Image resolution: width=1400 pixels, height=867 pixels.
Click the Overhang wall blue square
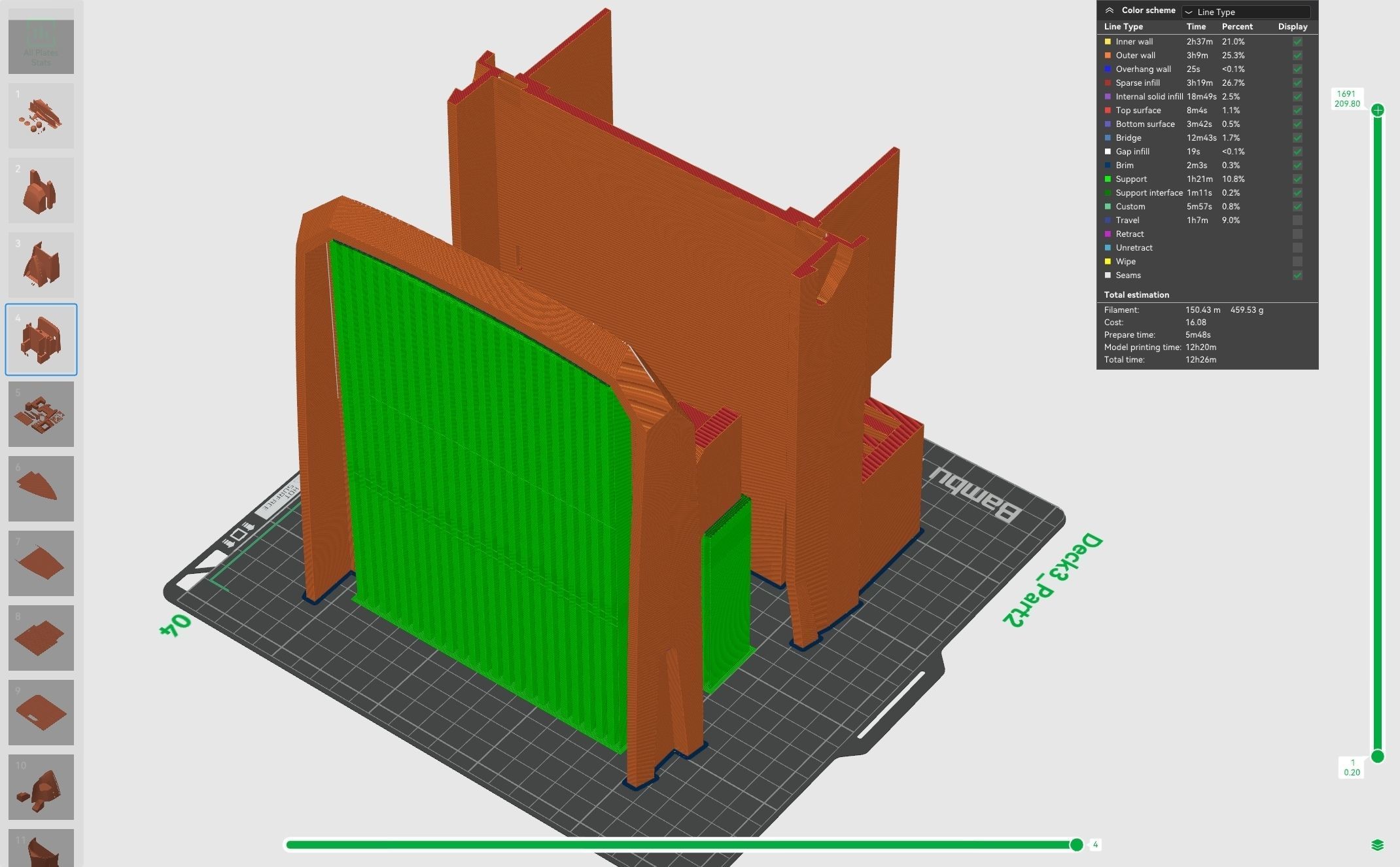coord(1108,69)
